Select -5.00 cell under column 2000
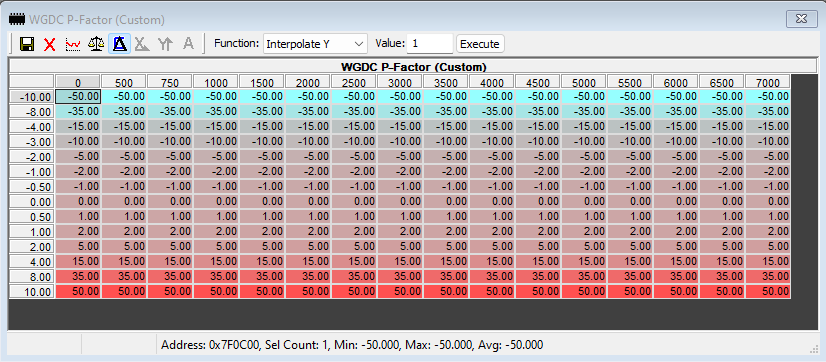This screenshot has width=826, height=362. click(x=308, y=156)
